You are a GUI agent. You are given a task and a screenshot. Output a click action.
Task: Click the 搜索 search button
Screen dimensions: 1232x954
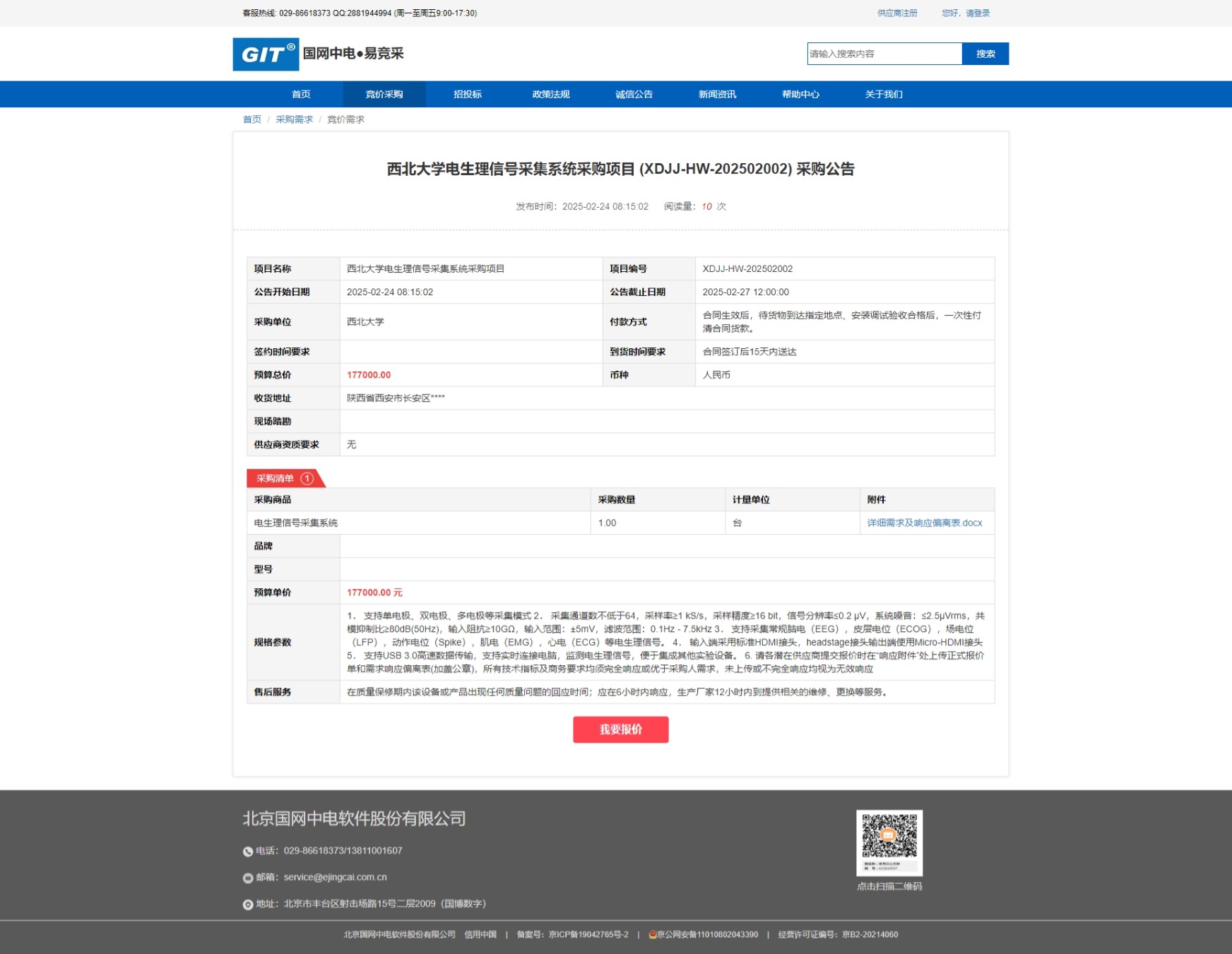tap(985, 54)
